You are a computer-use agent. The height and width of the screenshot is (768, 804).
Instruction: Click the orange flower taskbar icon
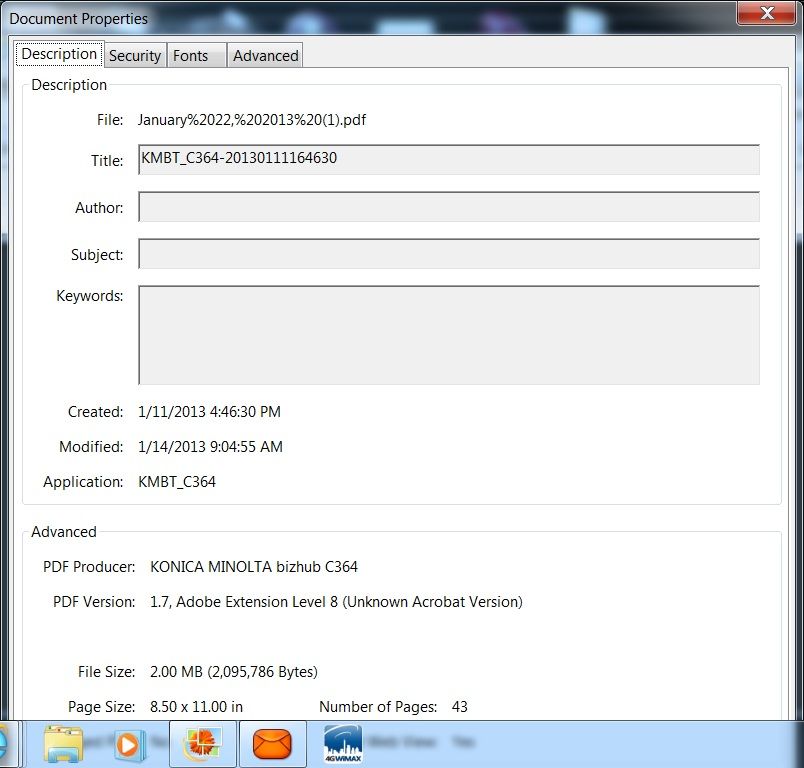coord(202,744)
